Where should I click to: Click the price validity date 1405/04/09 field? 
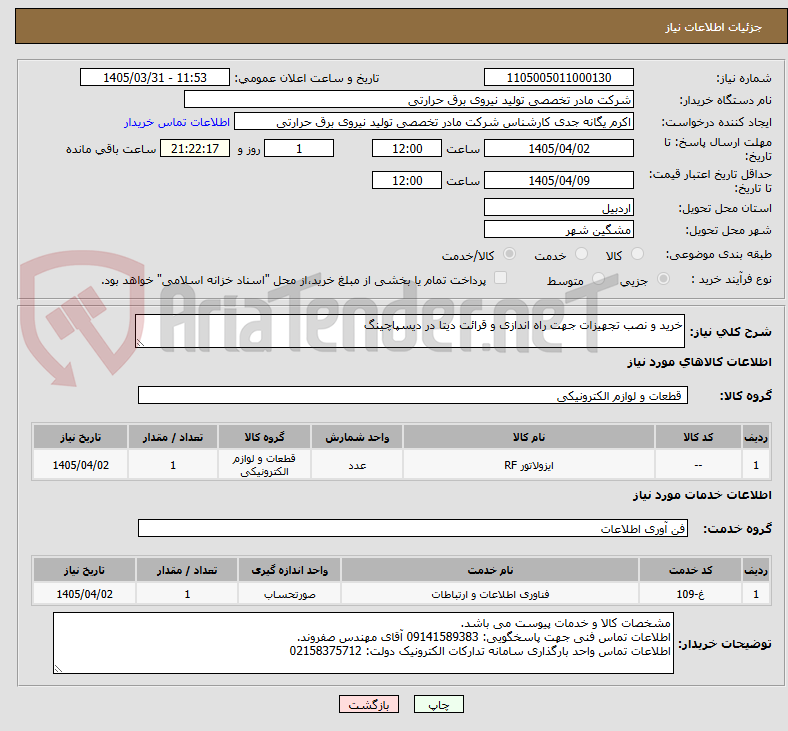click(x=559, y=180)
